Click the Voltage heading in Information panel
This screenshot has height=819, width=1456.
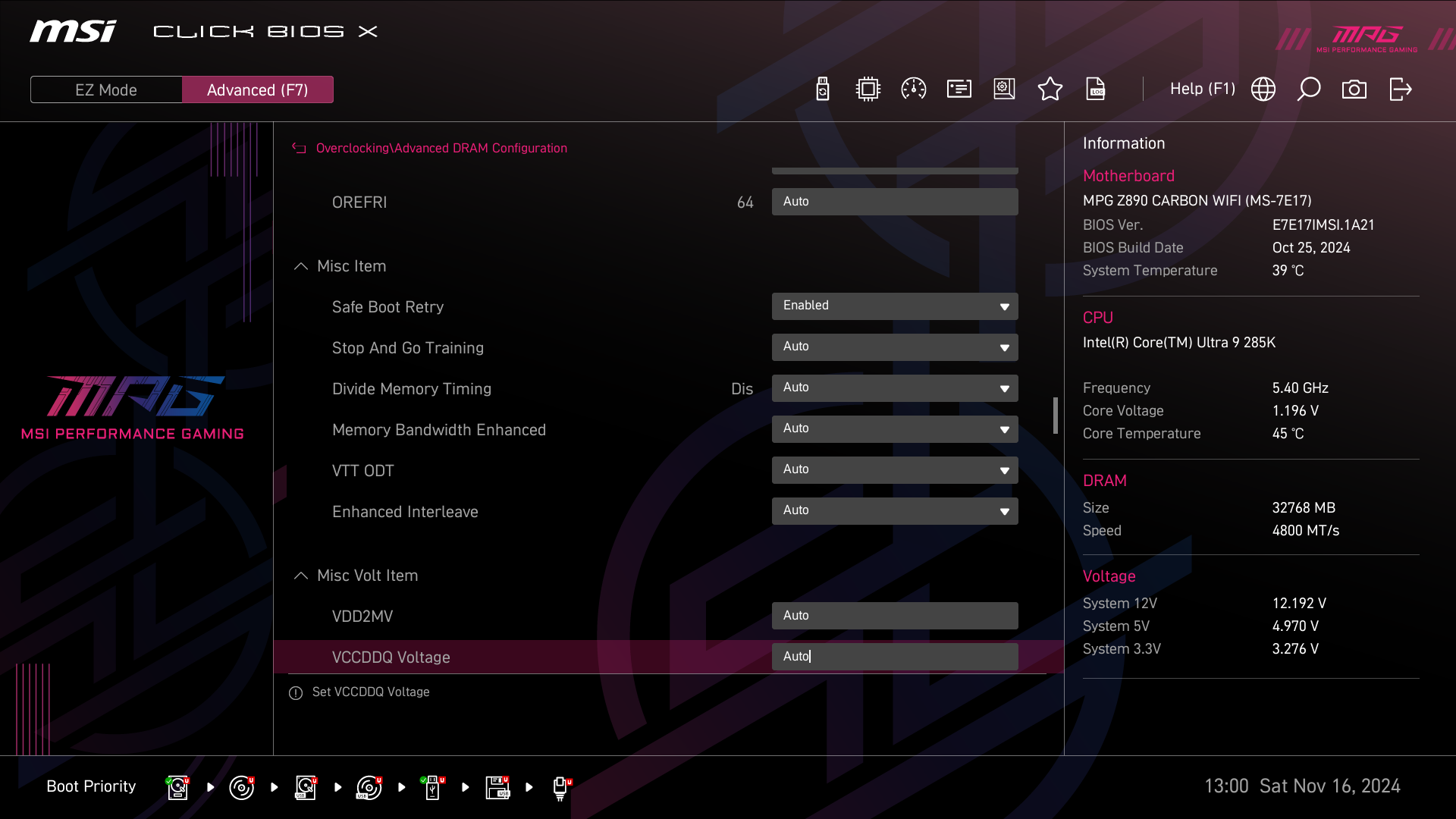[x=1109, y=576]
